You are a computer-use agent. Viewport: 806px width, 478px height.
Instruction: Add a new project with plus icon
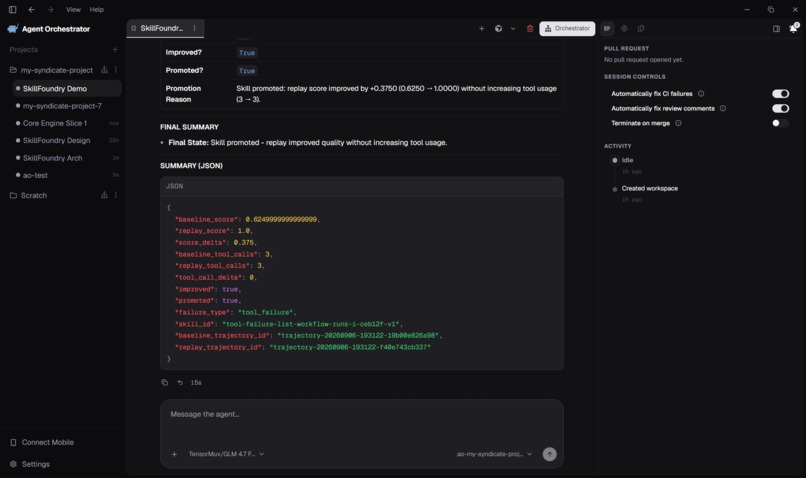[115, 49]
